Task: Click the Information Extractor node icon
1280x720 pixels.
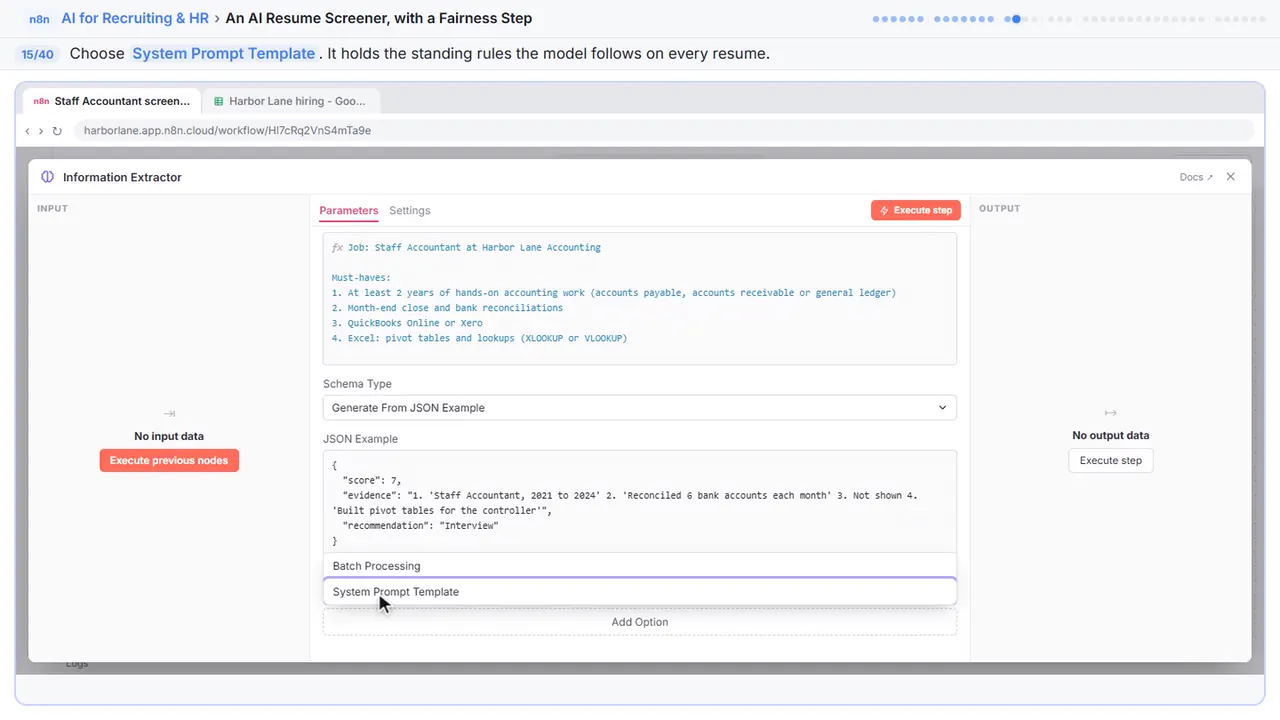Action: coord(47,177)
